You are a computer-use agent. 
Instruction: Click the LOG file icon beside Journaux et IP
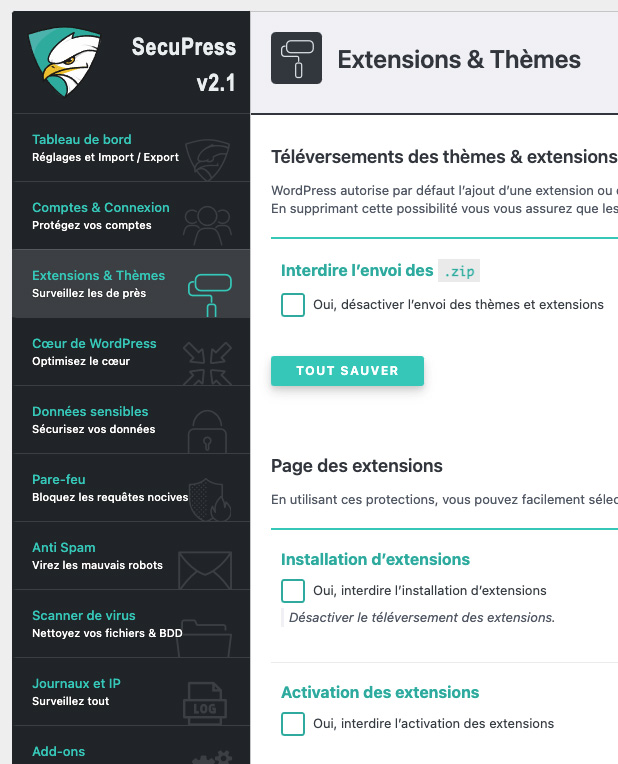206,703
